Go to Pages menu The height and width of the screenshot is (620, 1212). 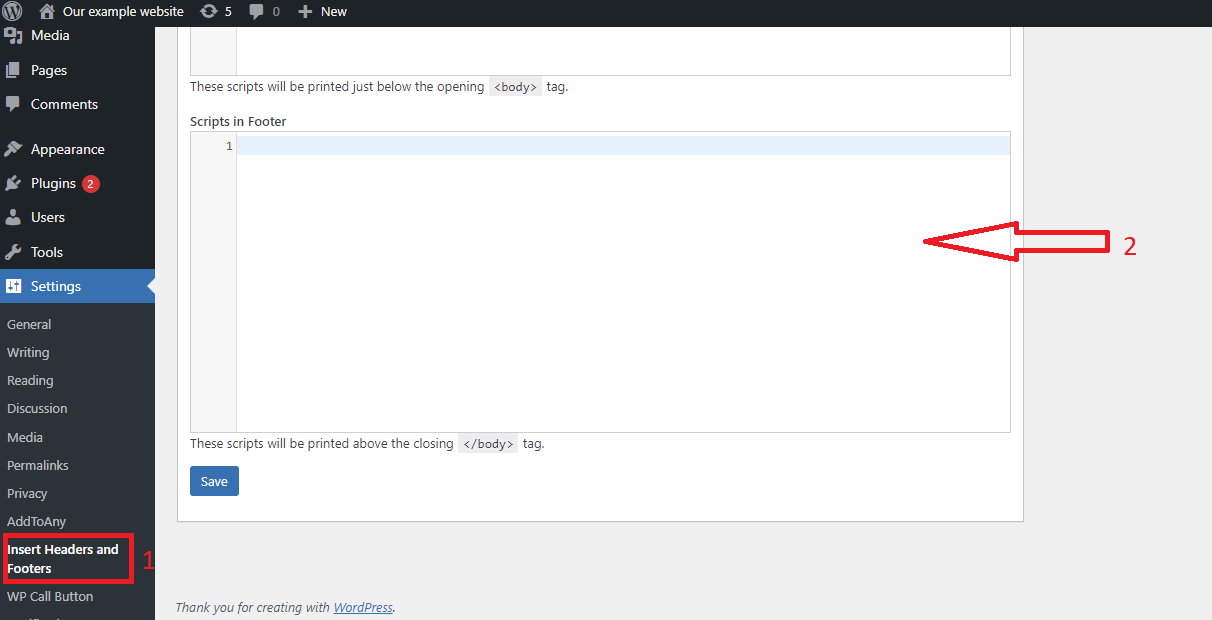(49, 70)
